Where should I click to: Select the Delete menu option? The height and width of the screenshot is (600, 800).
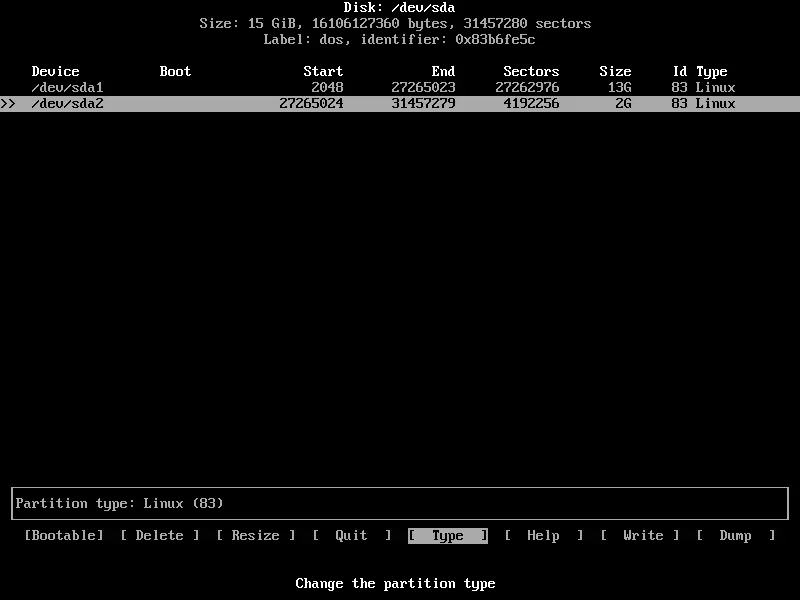[x=159, y=535]
